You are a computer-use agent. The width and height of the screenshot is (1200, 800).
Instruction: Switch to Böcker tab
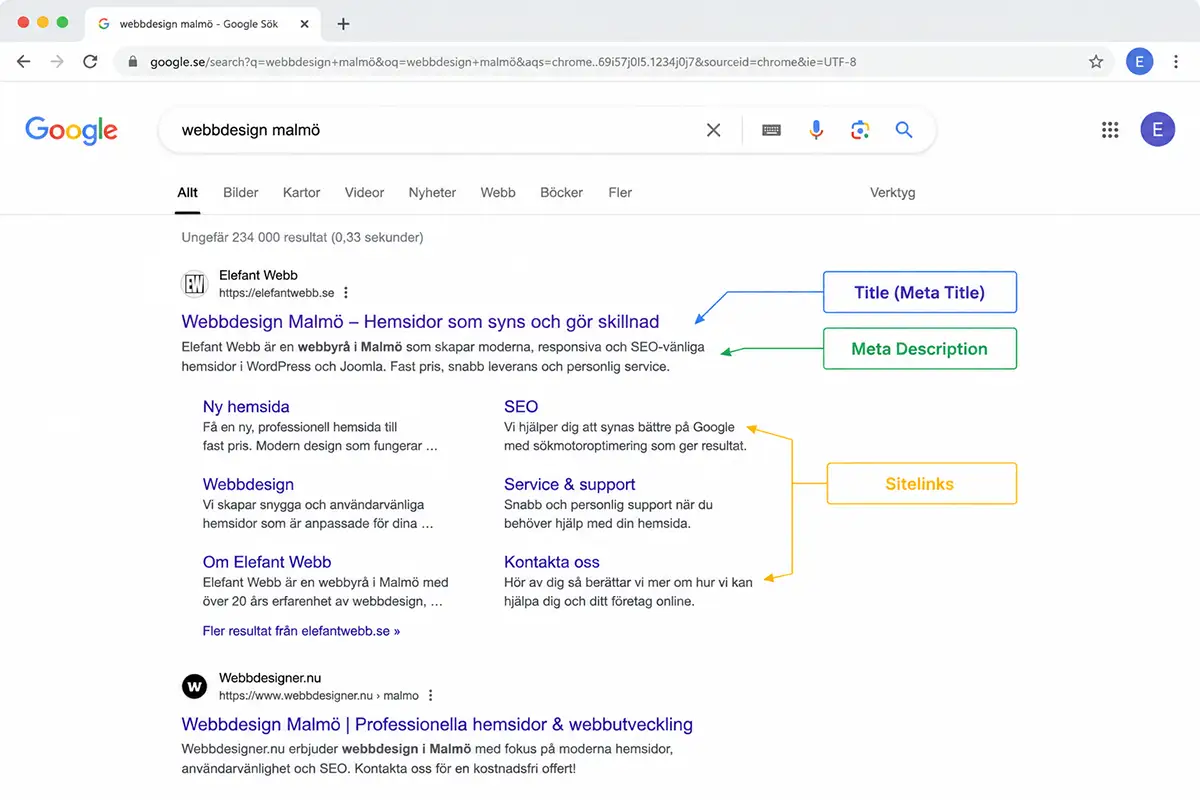click(561, 193)
